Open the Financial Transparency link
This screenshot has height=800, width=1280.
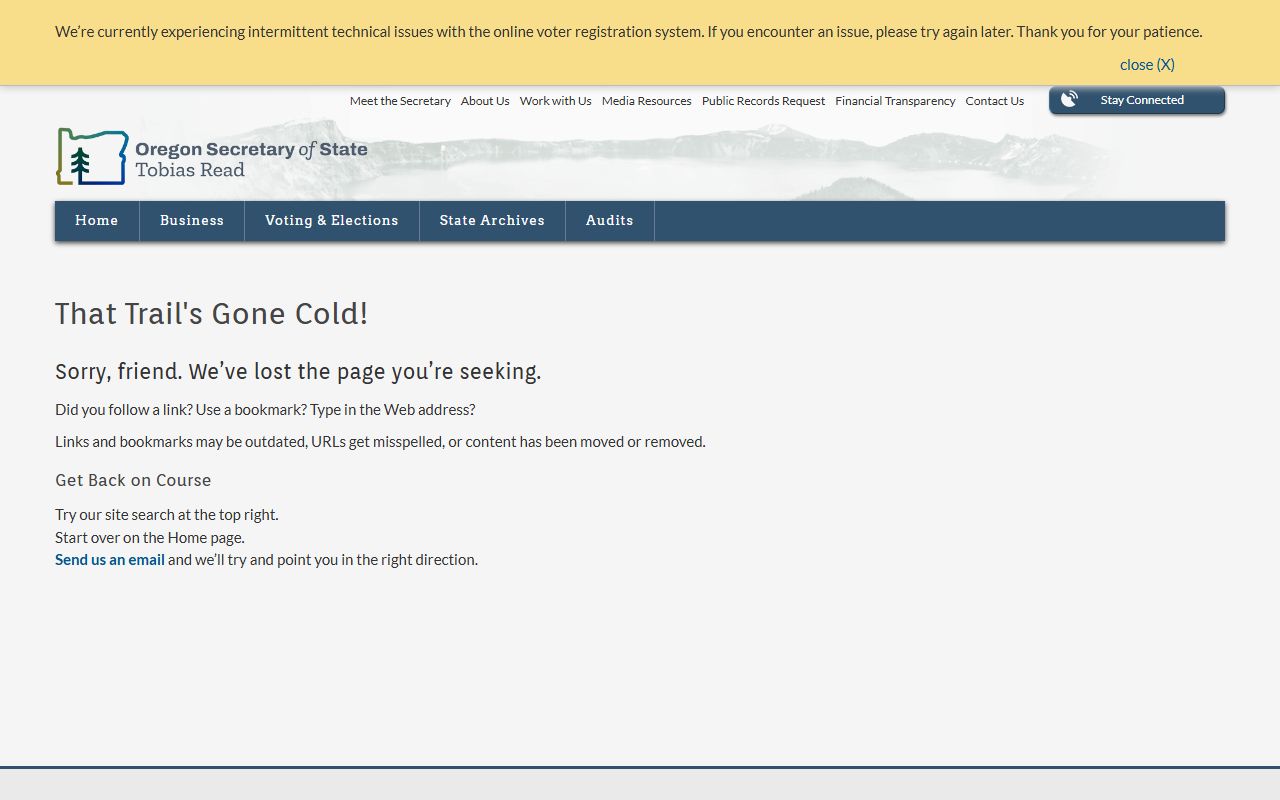click(895, 101)
